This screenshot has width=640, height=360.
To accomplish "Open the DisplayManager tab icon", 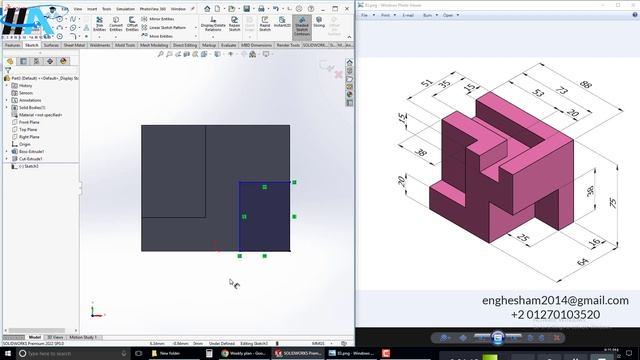I will pos(63,61).
